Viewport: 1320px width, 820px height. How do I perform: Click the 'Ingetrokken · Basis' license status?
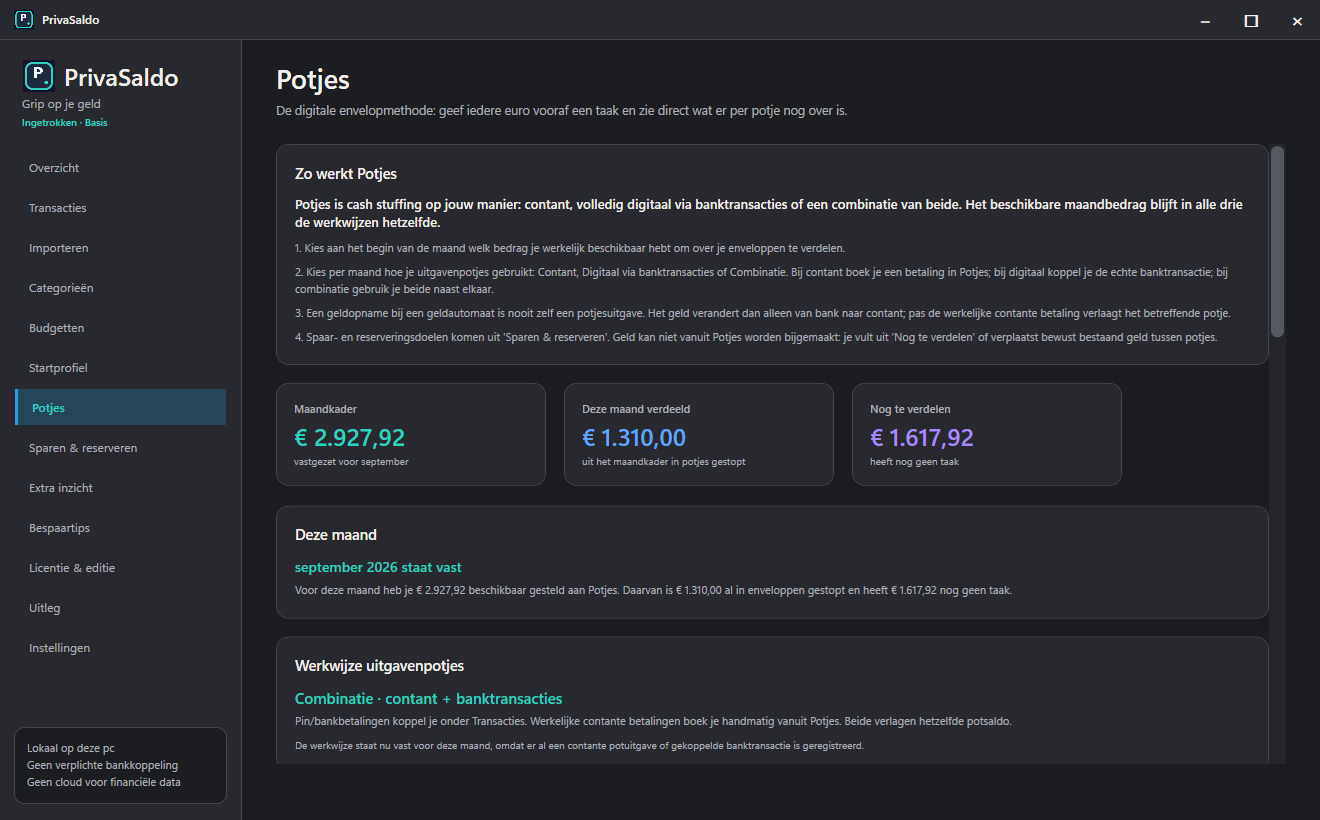click(64, 123)
